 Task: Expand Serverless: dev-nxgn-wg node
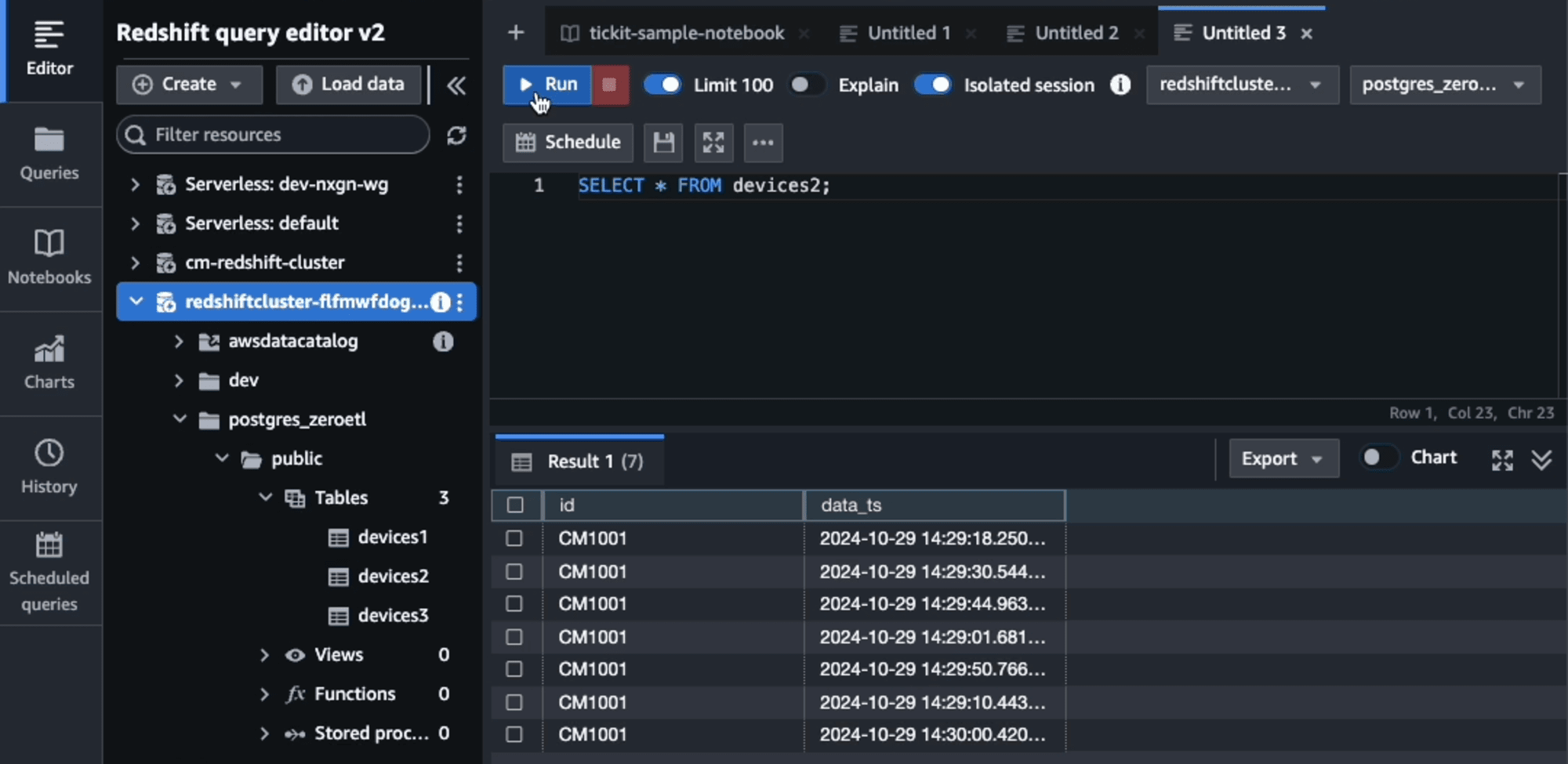(x=135, y=184)
